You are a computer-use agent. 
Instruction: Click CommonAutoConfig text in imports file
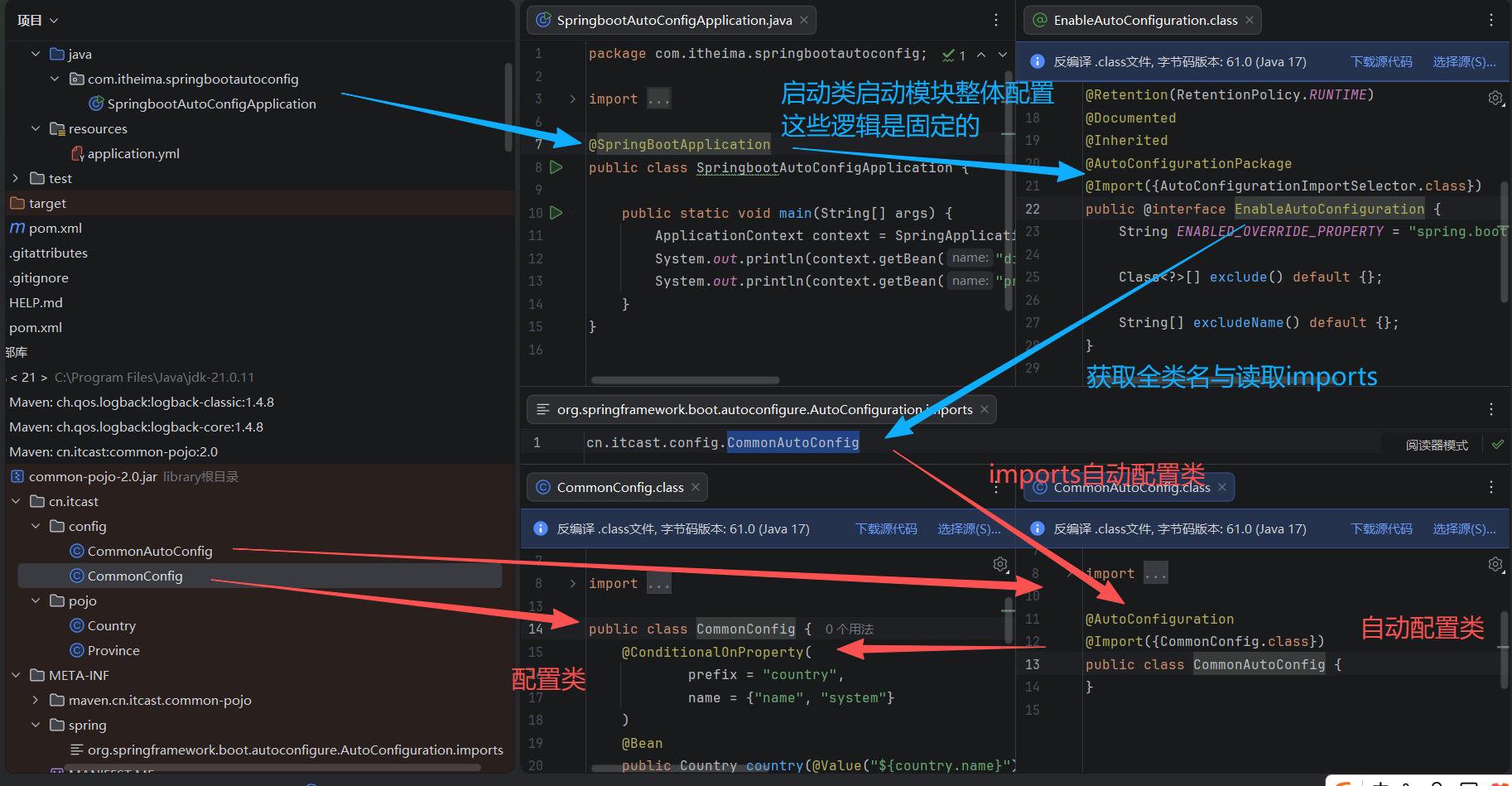793,442
